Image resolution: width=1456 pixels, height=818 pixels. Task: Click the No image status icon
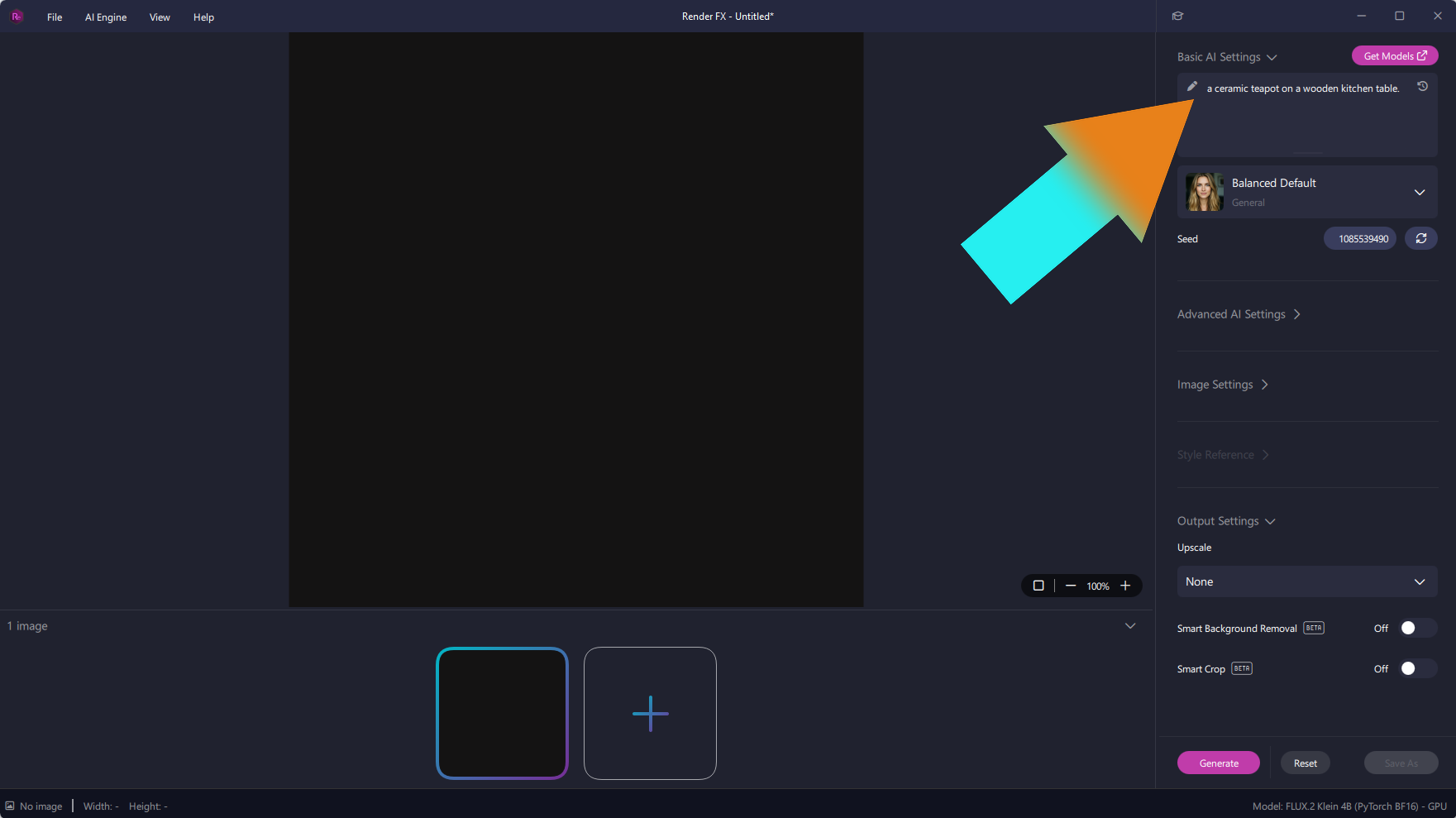(10, 806)
